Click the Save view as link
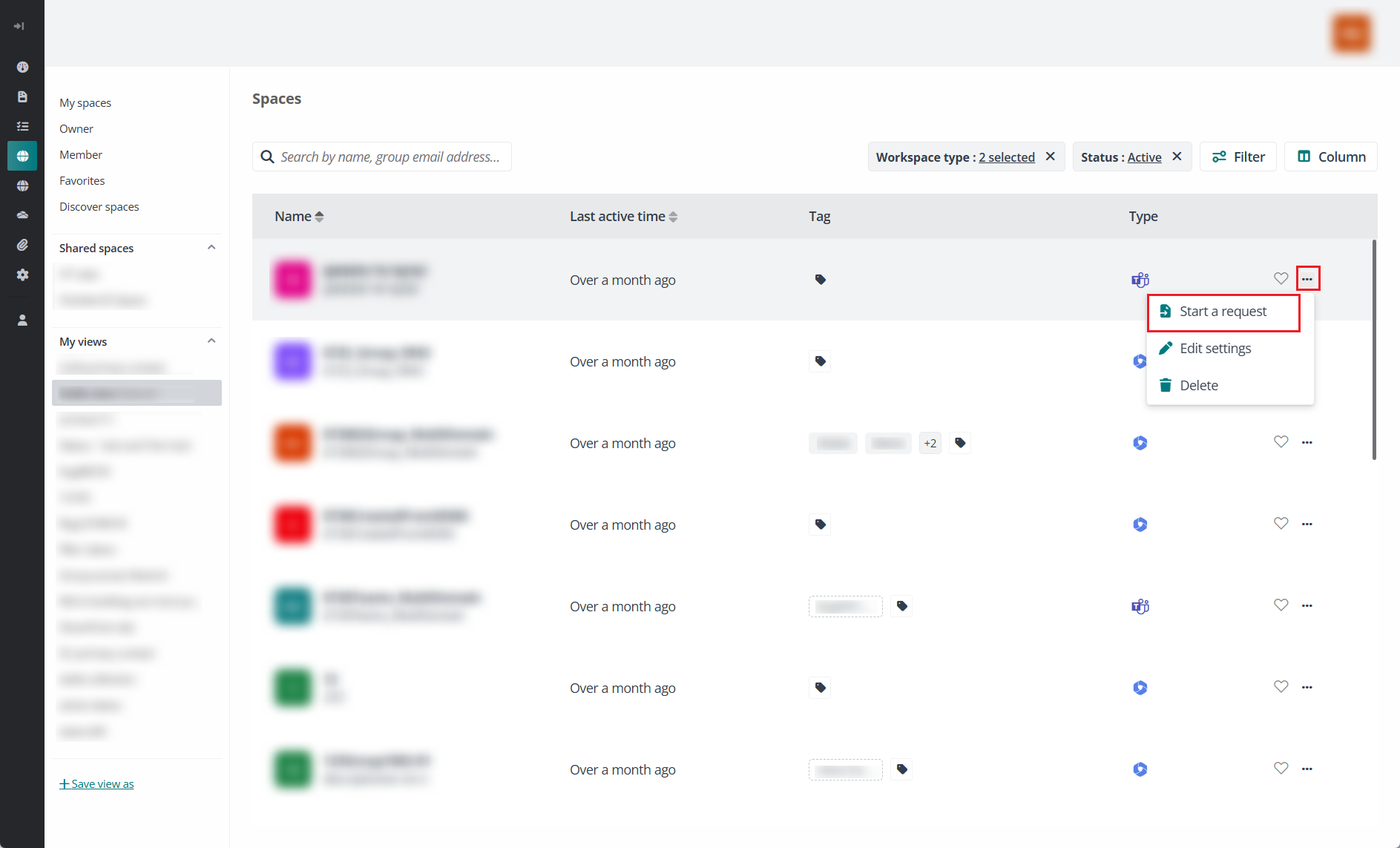This screenshot has width=1400, height=848. 96,783
